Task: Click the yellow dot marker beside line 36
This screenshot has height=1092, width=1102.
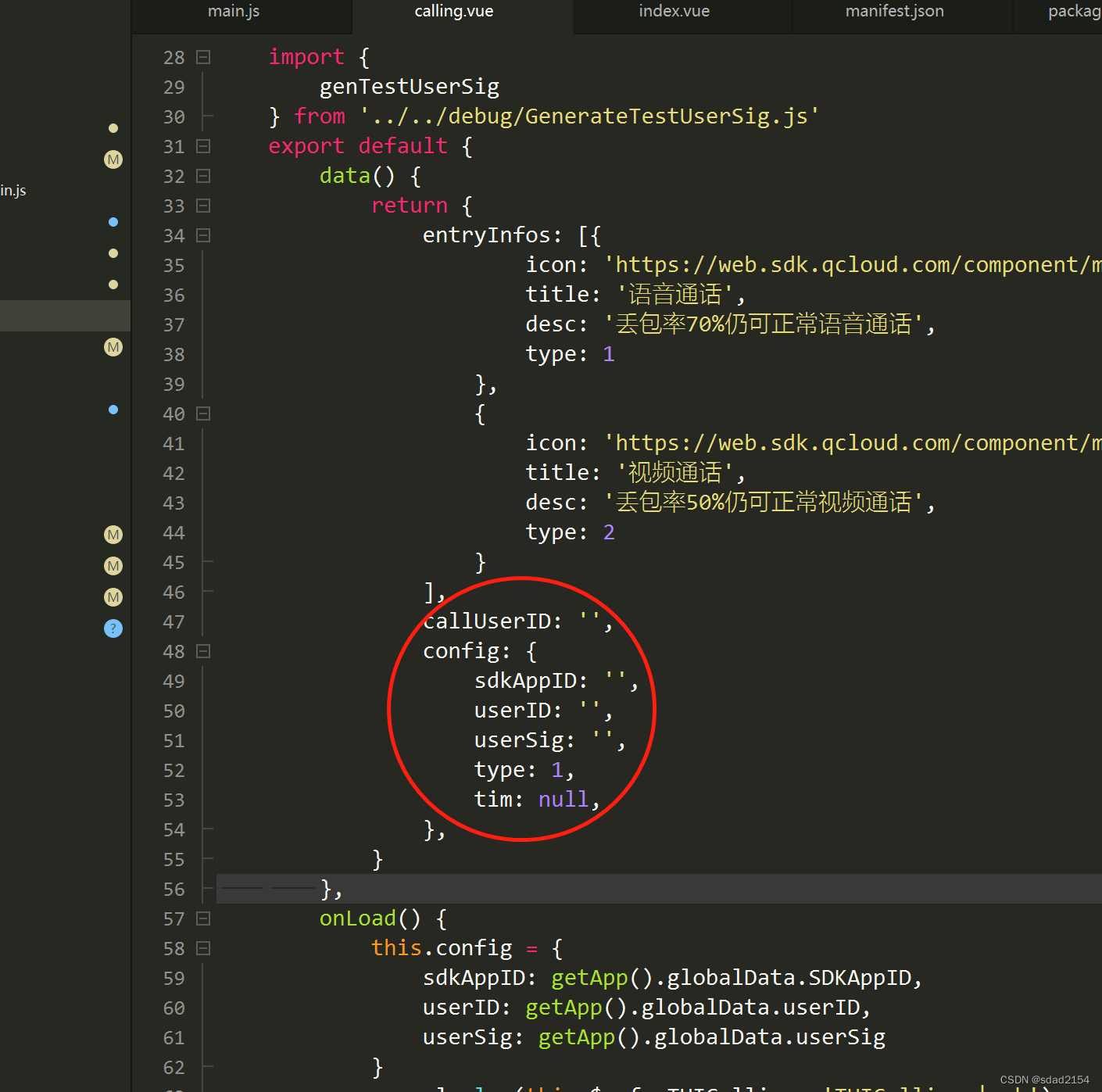Action: click(x=113, y=285)
